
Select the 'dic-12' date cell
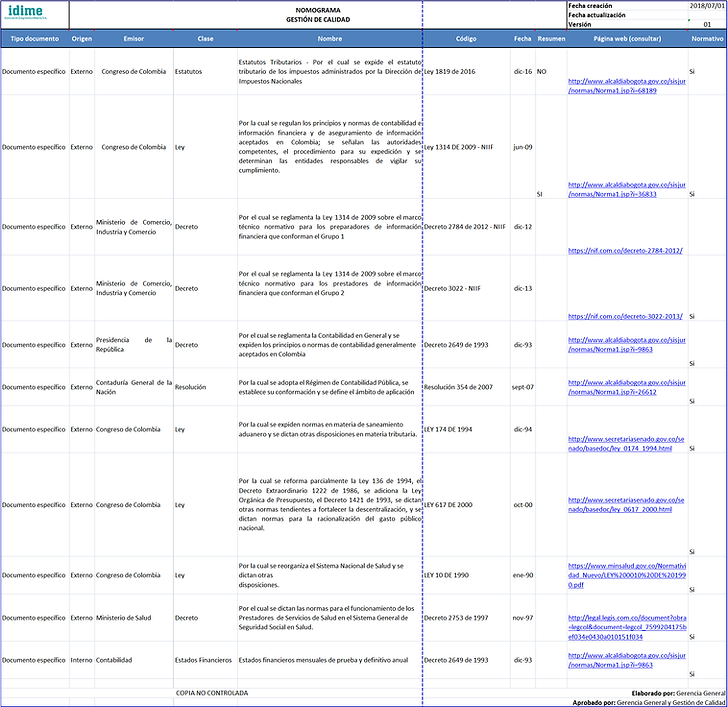(523, 227)
